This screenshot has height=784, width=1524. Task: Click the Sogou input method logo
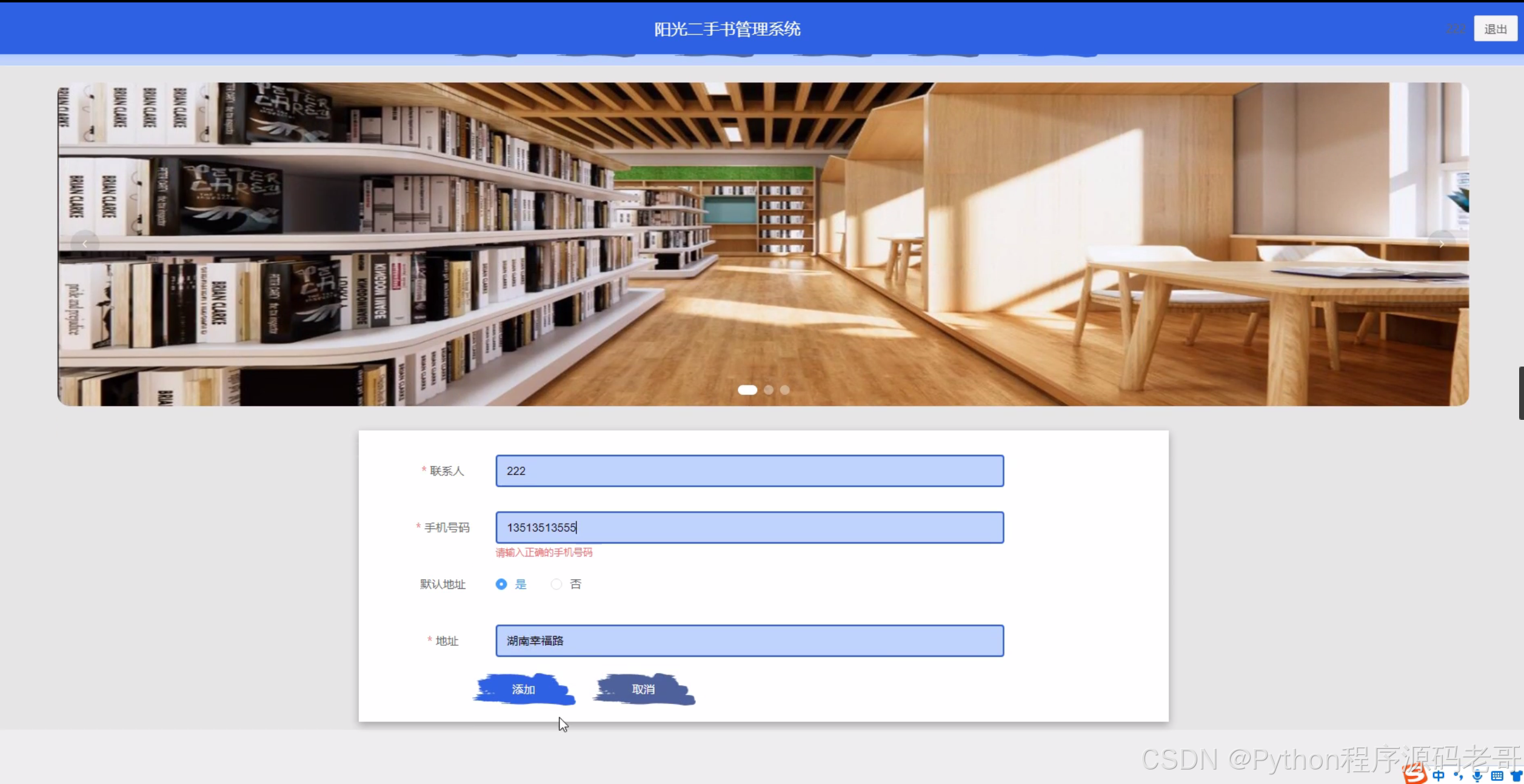pos(1415,774)
